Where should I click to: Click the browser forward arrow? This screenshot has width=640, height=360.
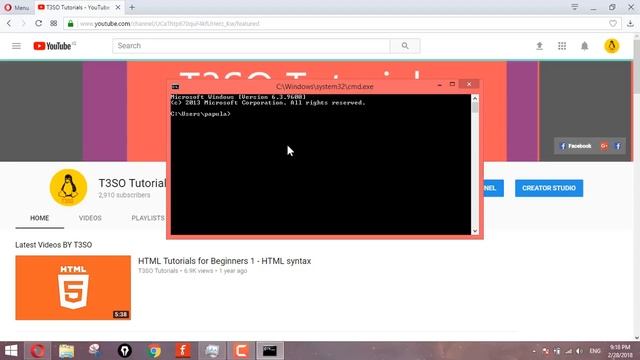[x=23, y=24]
